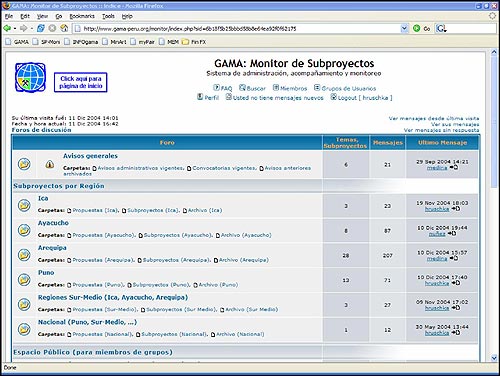
Task: Open the Bookmarks menu
Action: [82, 16]
